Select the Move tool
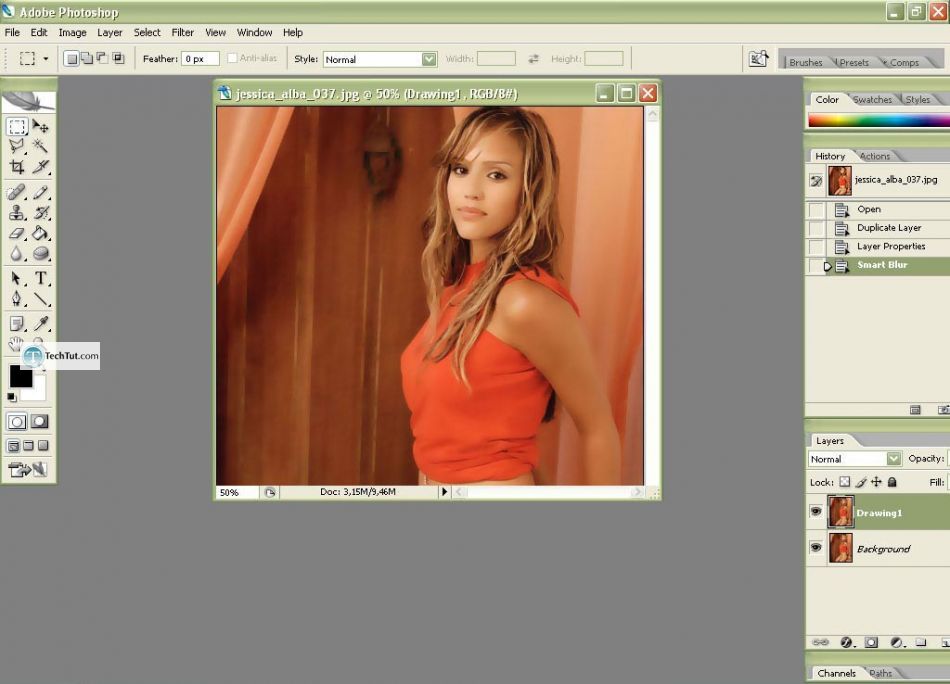 [x=41, y=127]
